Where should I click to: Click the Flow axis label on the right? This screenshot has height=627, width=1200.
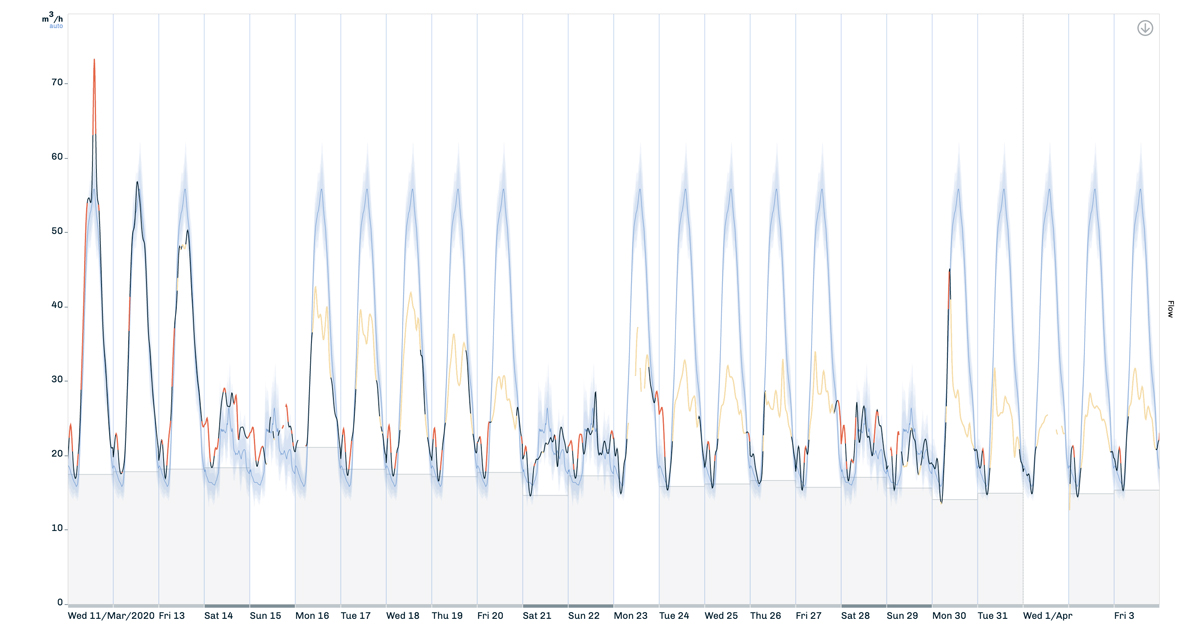(1170, 309)
